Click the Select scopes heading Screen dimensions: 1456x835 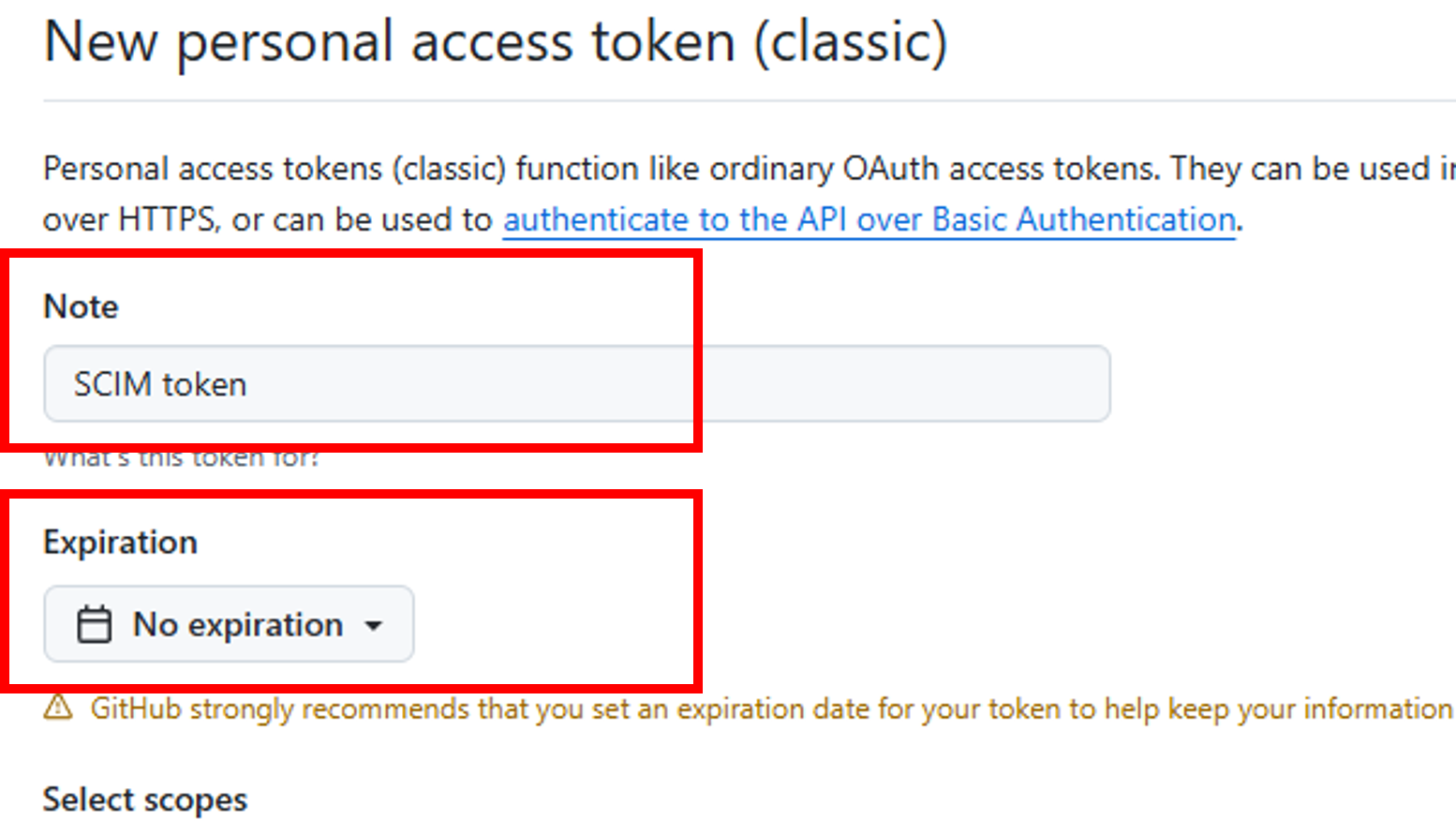pos(145,799)
